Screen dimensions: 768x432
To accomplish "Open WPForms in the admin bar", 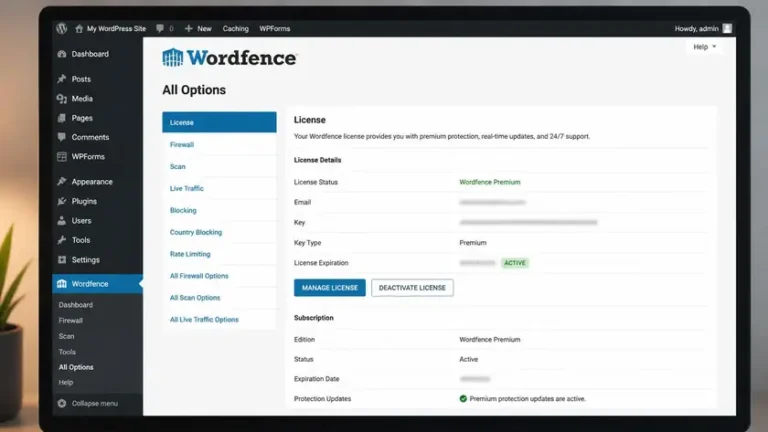I will click(275, 28).
